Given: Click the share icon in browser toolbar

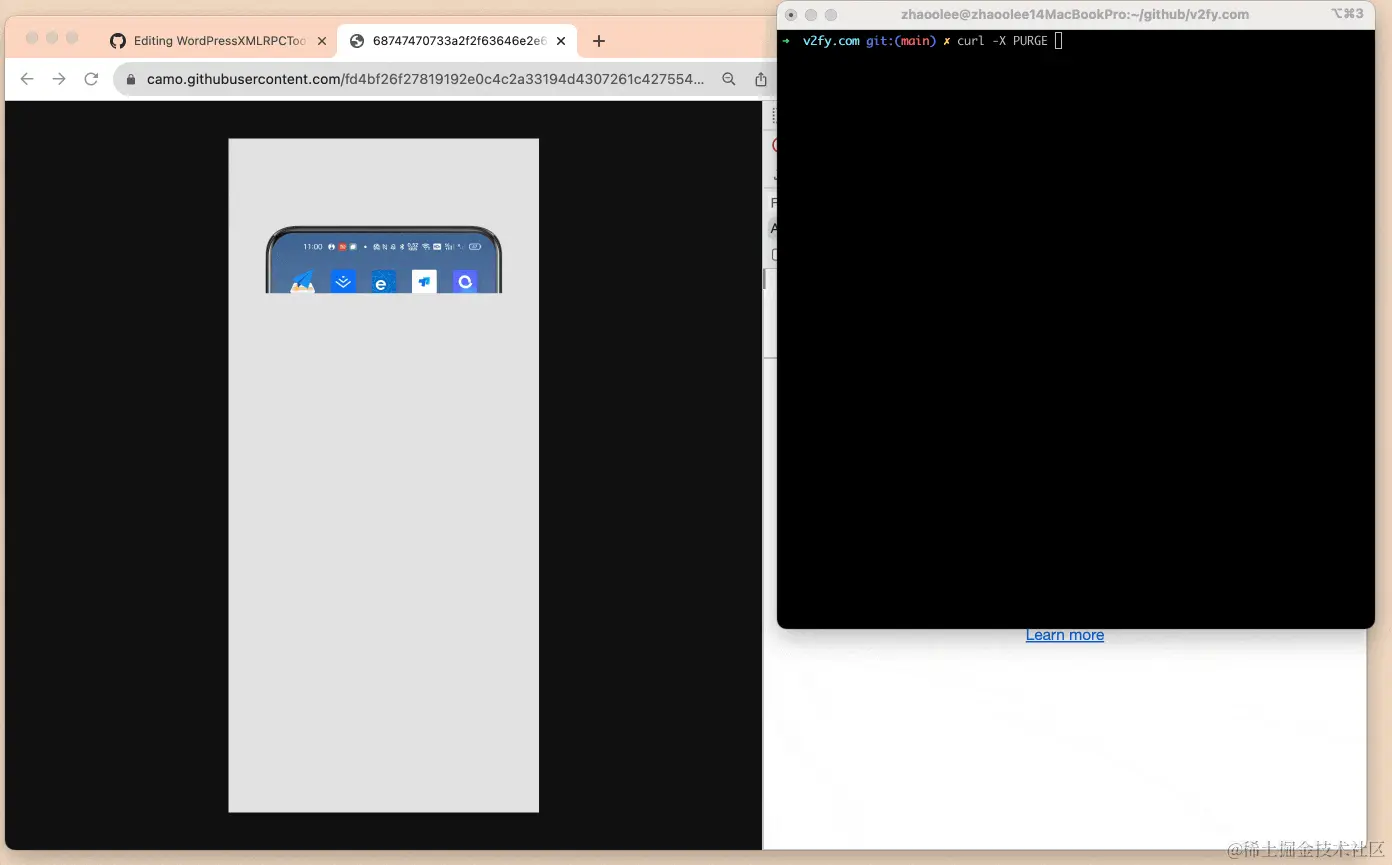Looking at the screenshot, I should 761,79.
